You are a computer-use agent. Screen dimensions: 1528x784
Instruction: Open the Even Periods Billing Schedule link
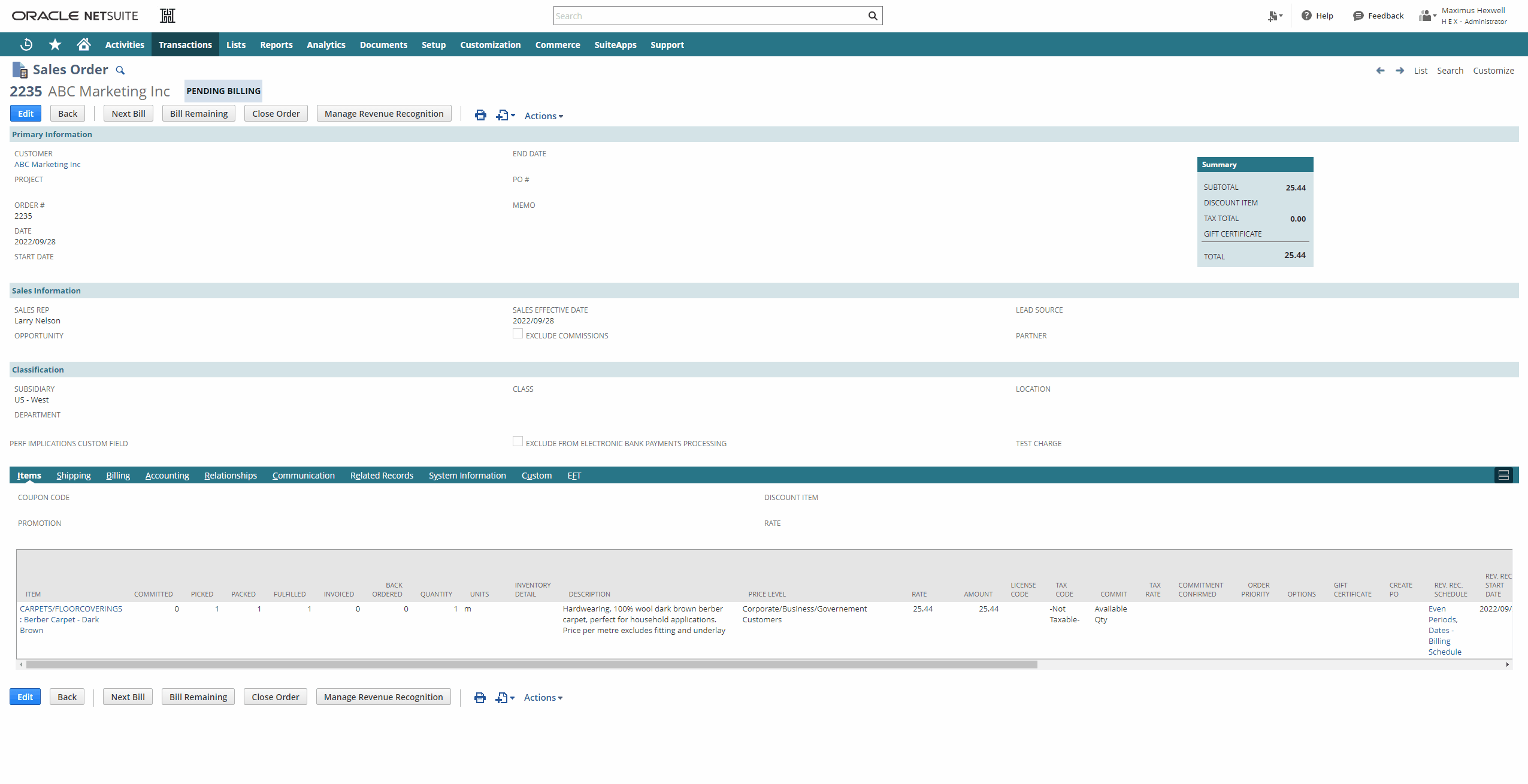point(1445,630)
